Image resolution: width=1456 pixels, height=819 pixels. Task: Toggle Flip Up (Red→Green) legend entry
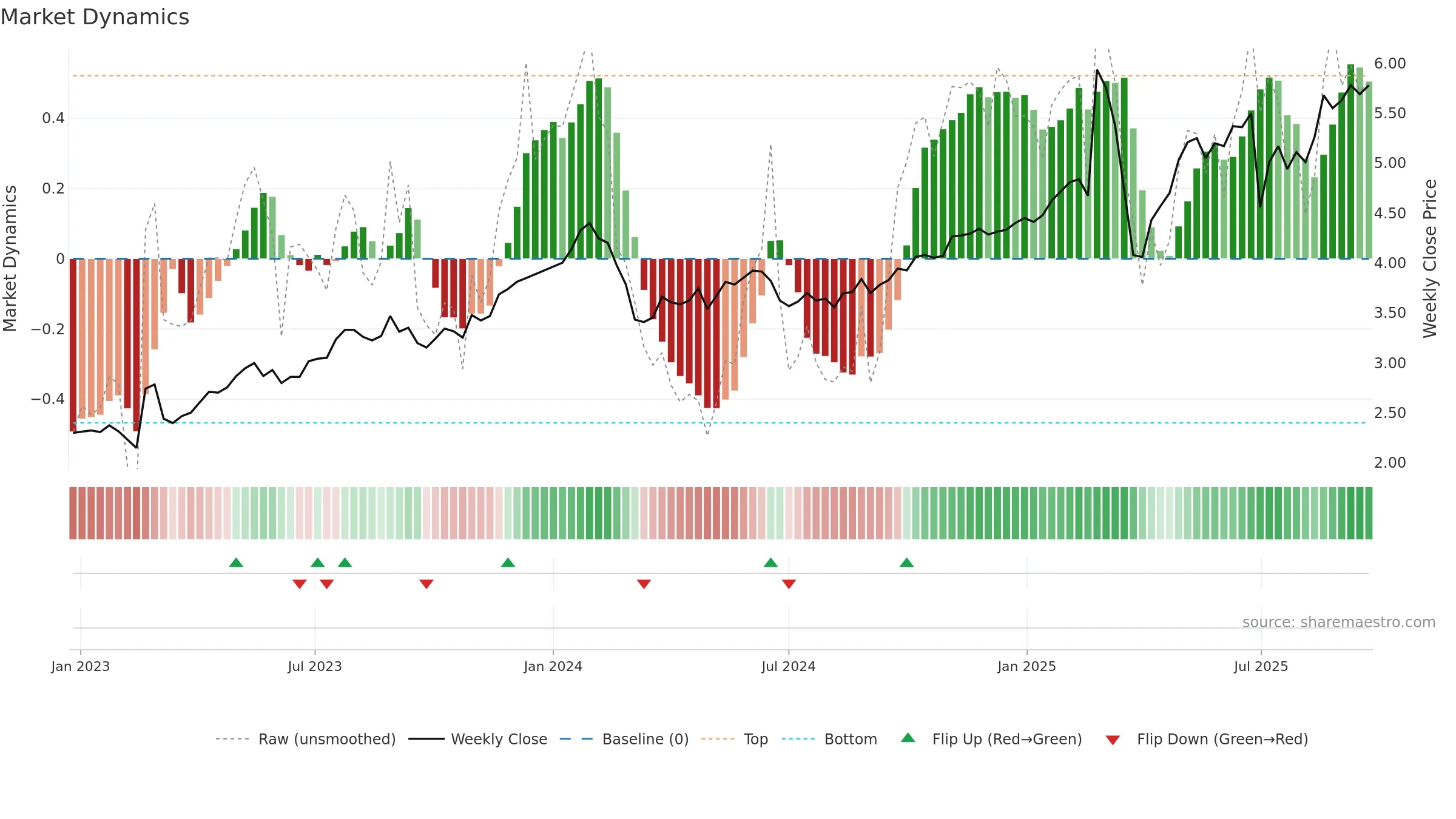(x=991, y=739)
